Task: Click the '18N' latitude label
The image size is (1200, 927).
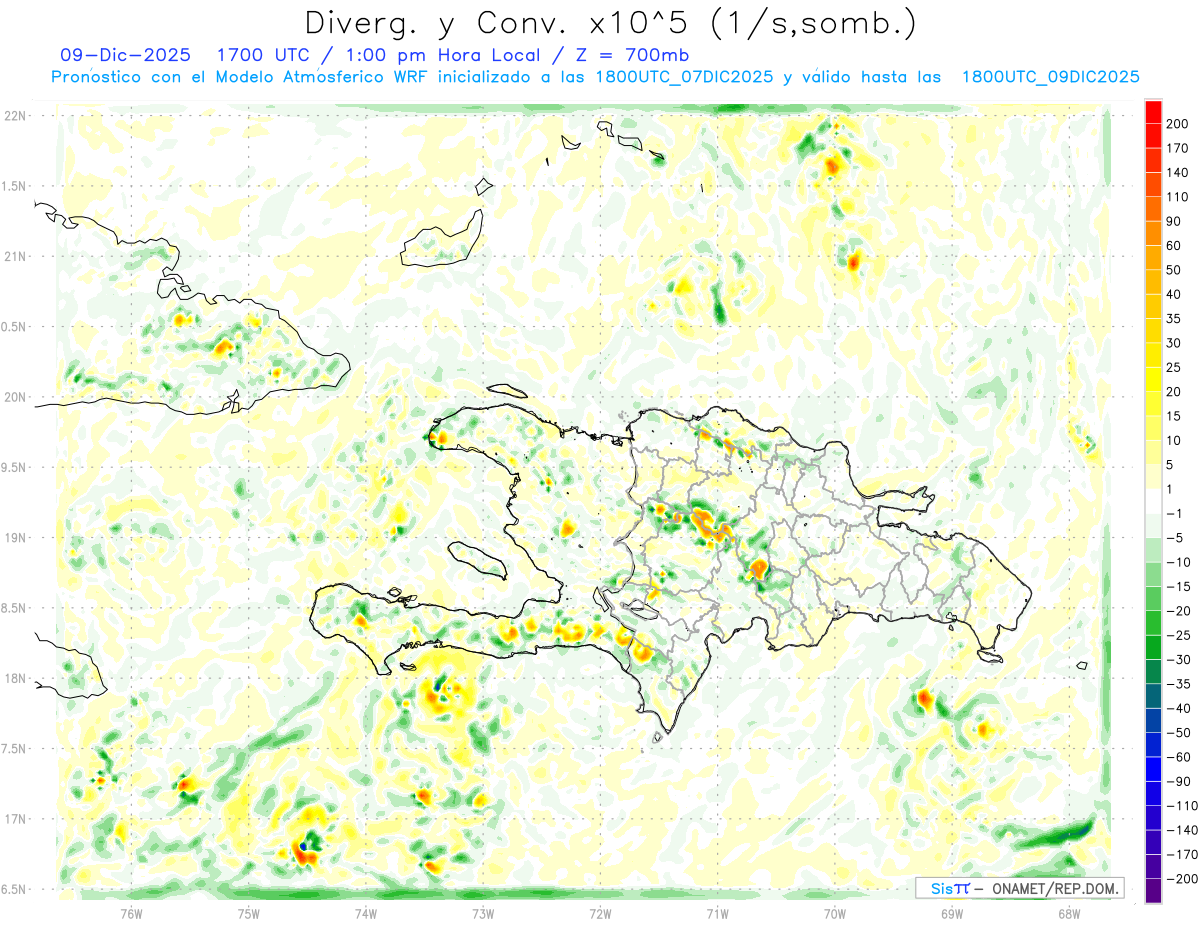Action: (x=14, y=678)
